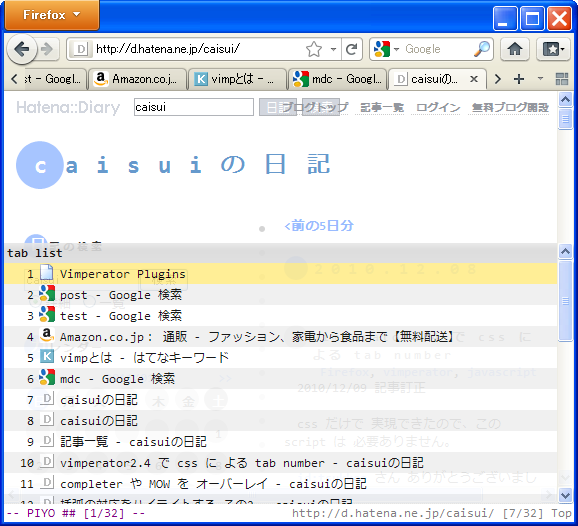Open the 記事一覧 link

(x=382, y=107)
